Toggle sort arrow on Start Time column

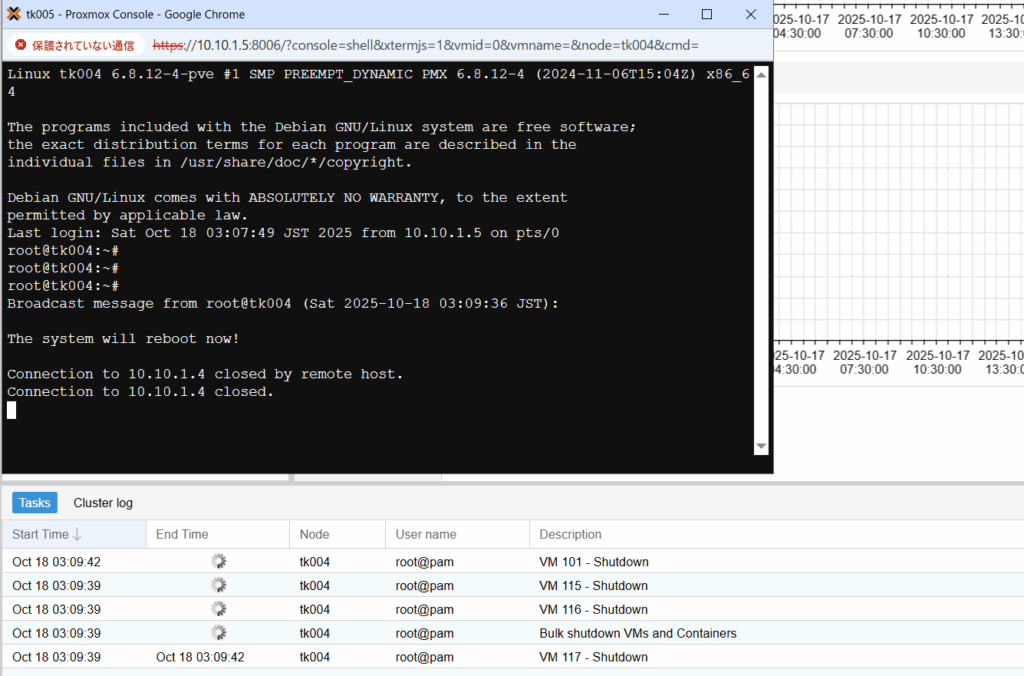pos(77,535)
